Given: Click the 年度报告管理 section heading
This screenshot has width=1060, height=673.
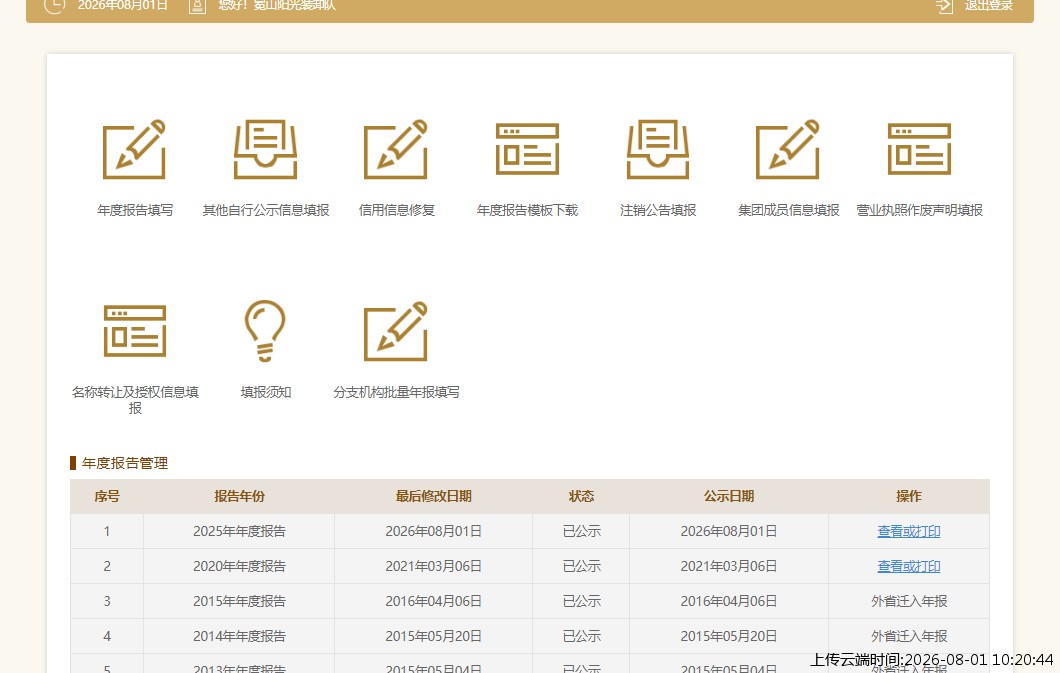Looking at the screenshot, I should pos(124,463).
